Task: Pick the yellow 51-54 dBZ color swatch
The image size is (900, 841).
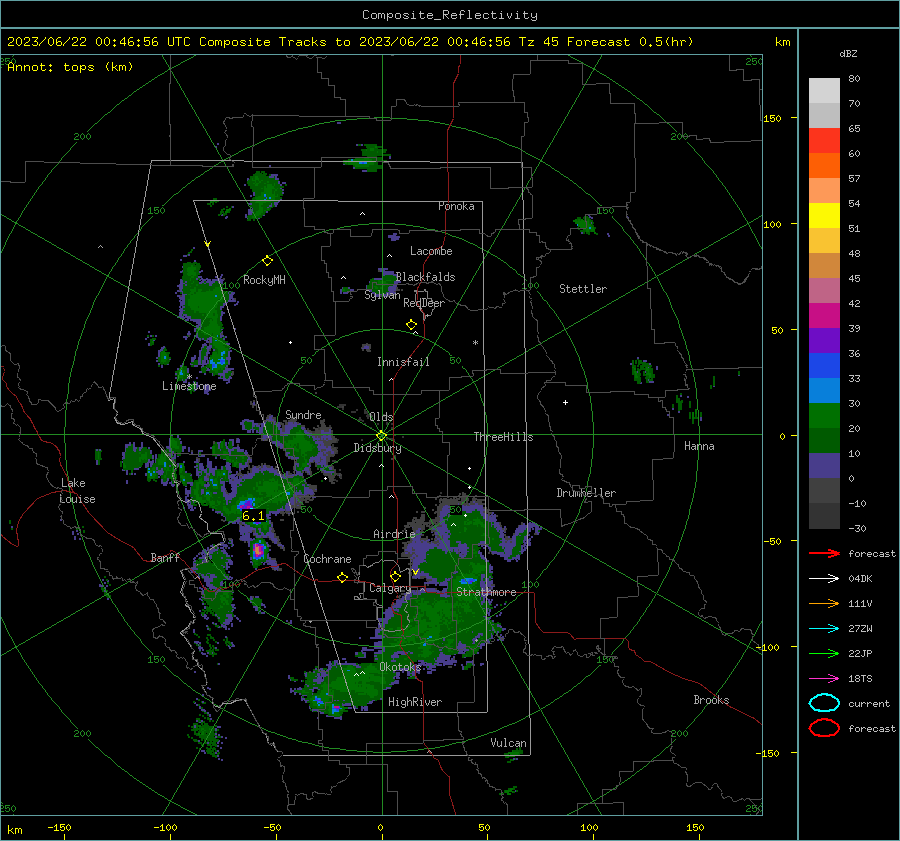Action: [824, 215]
